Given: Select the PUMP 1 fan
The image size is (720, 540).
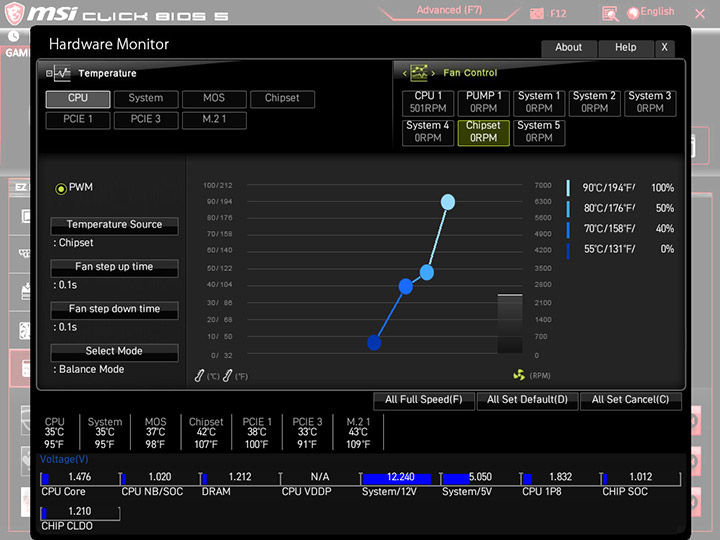Looking at the screenshot, I should (x=484, y=102).
